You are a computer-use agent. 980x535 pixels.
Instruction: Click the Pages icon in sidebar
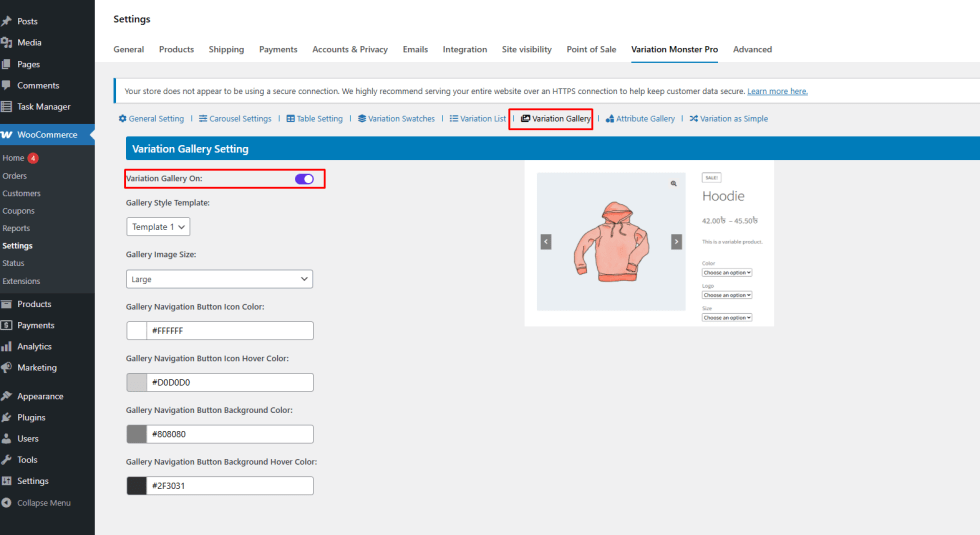click(x=6, y=64)
